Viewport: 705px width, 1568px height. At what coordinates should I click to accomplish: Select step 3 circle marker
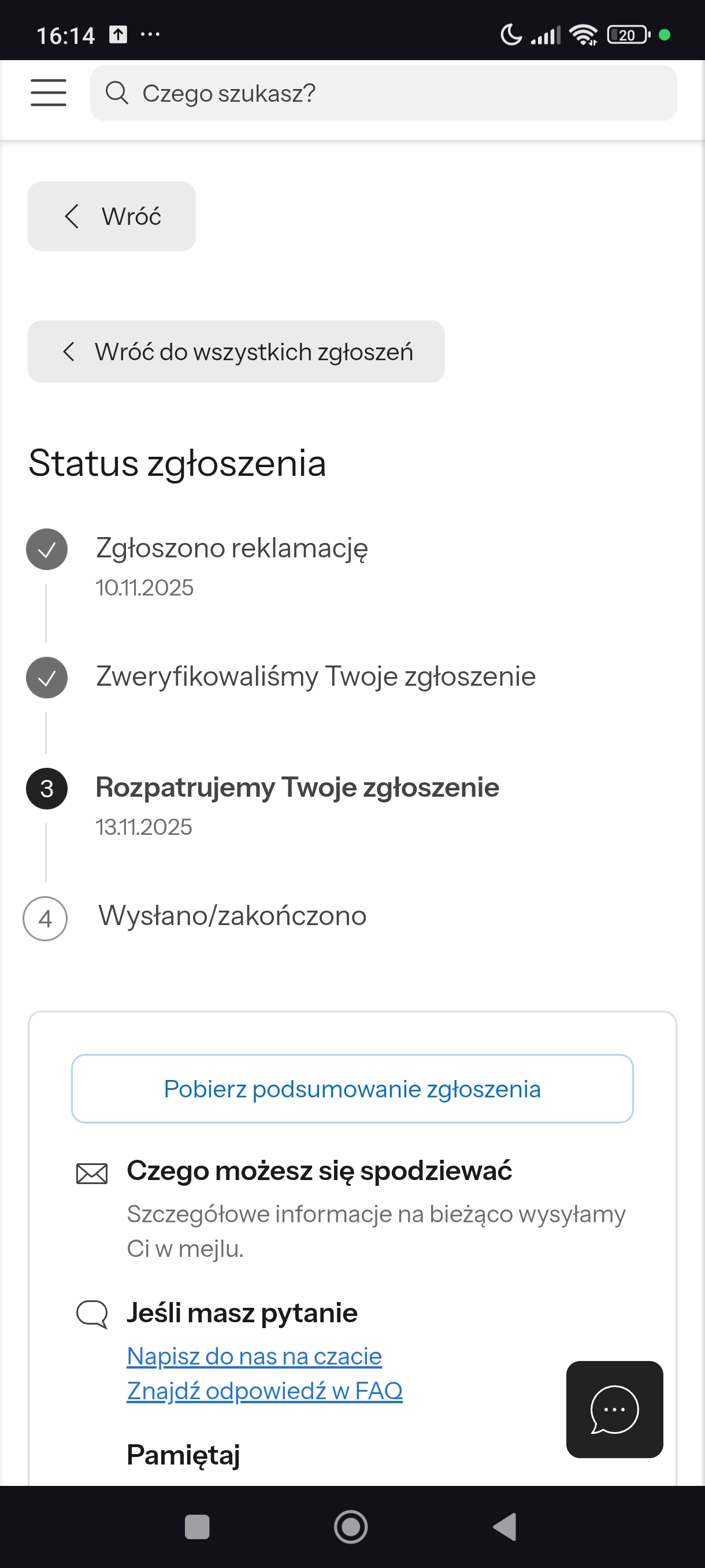(x=47, y=789)
